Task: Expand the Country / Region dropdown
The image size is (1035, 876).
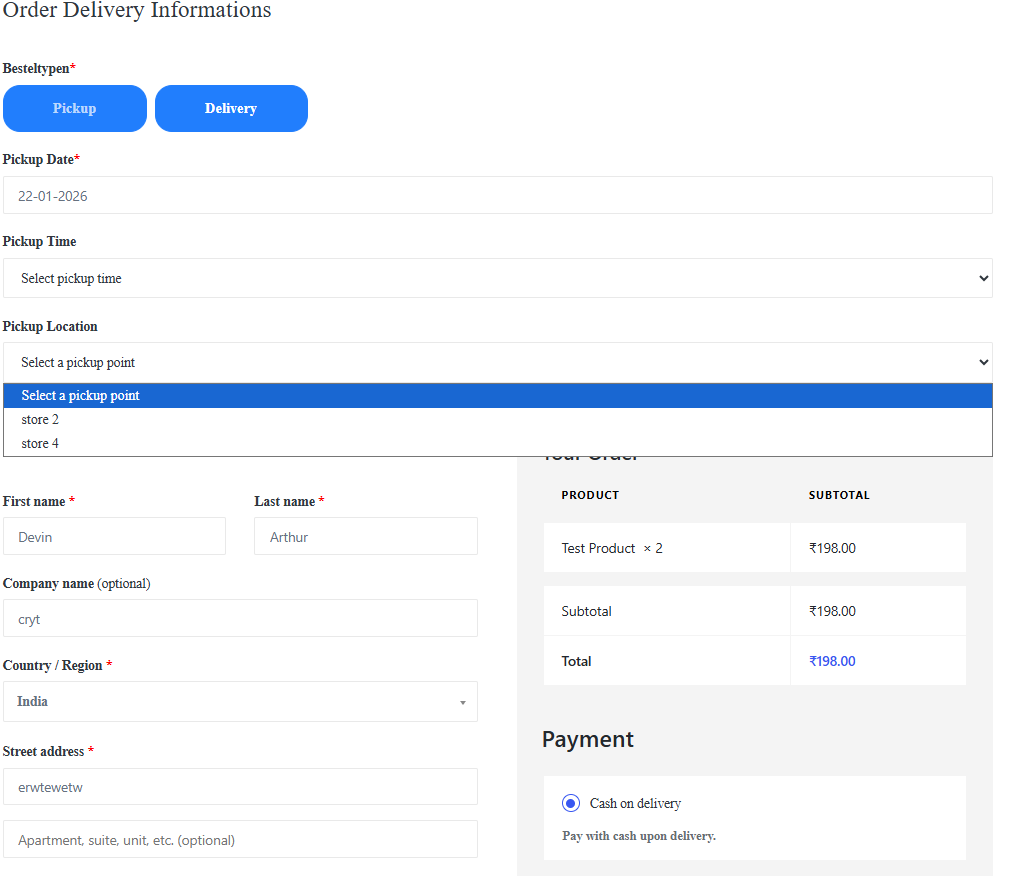Action: (240, 702)
